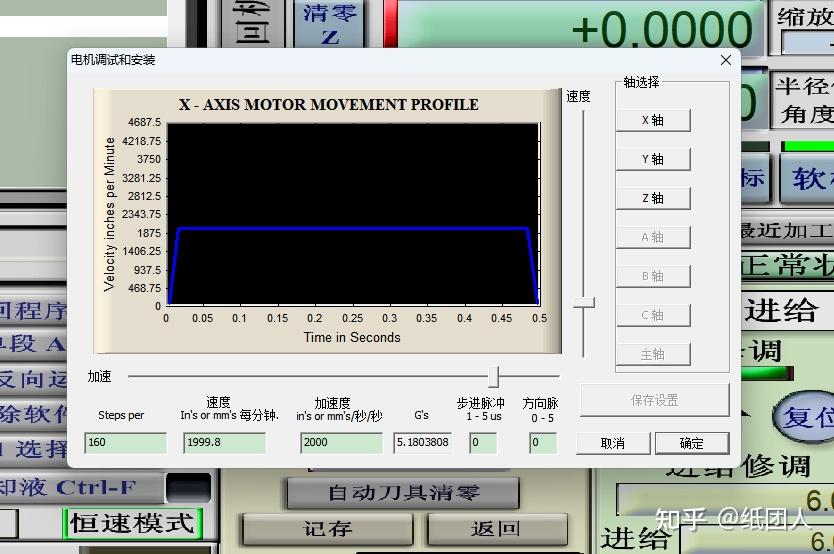Confirm the dialog with 确定
Viewport: 834px width, 554px height.
click(x=691, y=443)
